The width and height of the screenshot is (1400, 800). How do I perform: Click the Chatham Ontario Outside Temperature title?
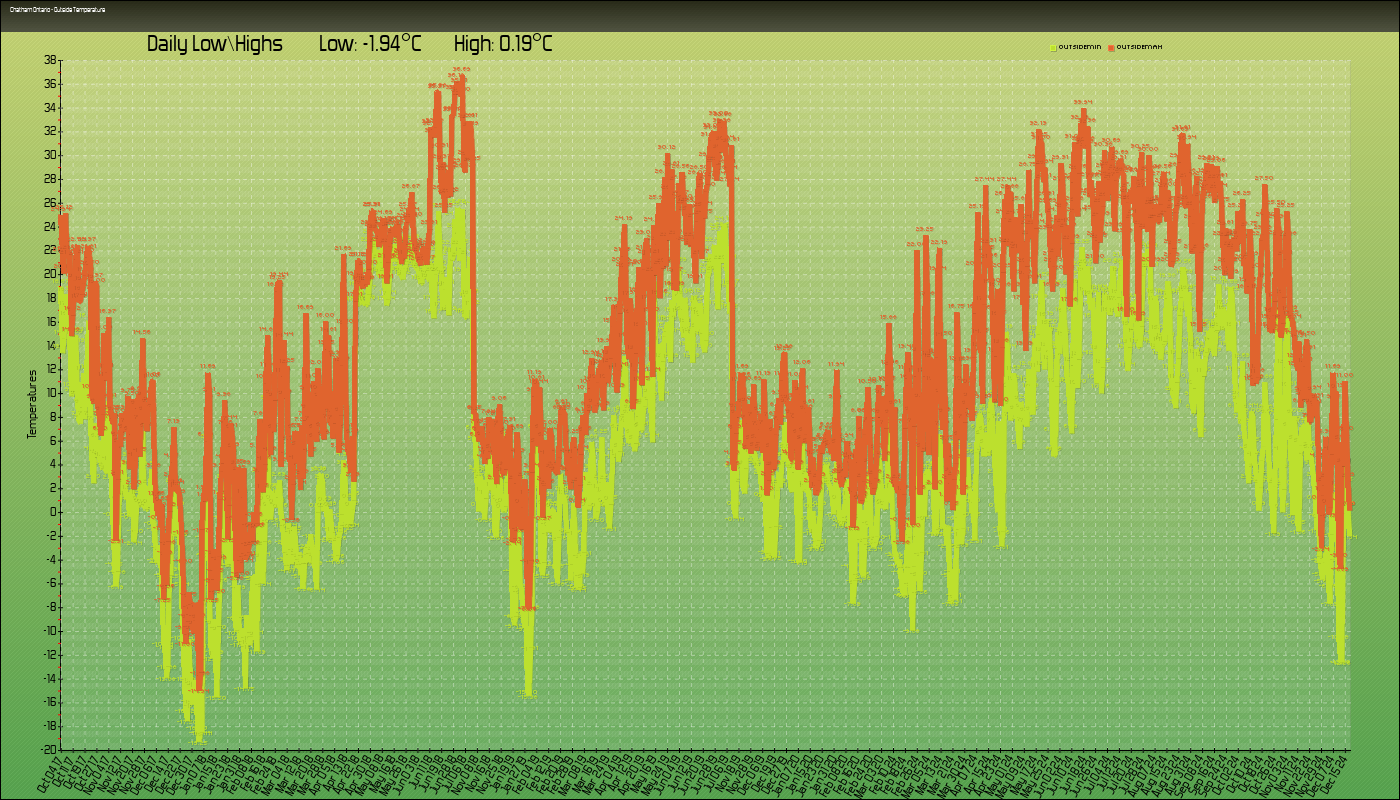(x=57, y=10)
